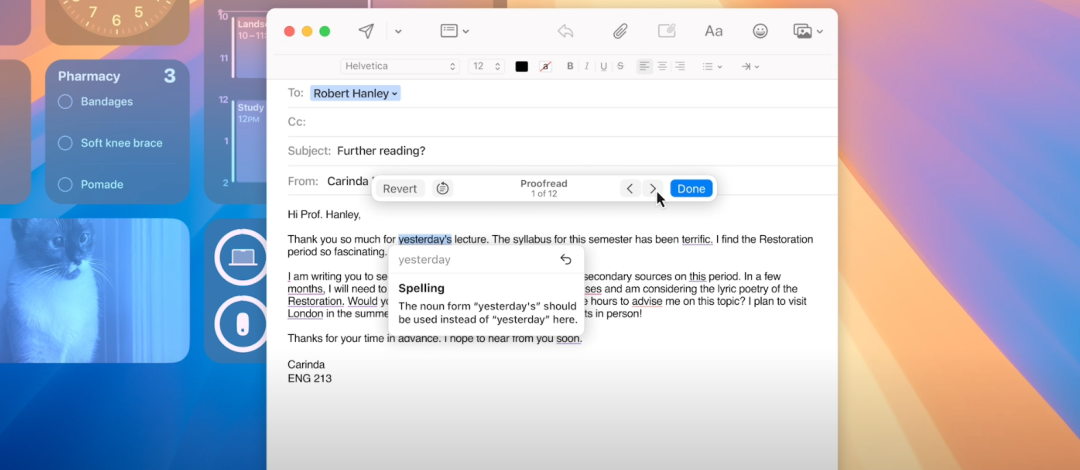This screenshot has width=1080, height=470.
Task: Mark Soft knee brace as completed
Action: pyautogui.click(x=65, y=143)
